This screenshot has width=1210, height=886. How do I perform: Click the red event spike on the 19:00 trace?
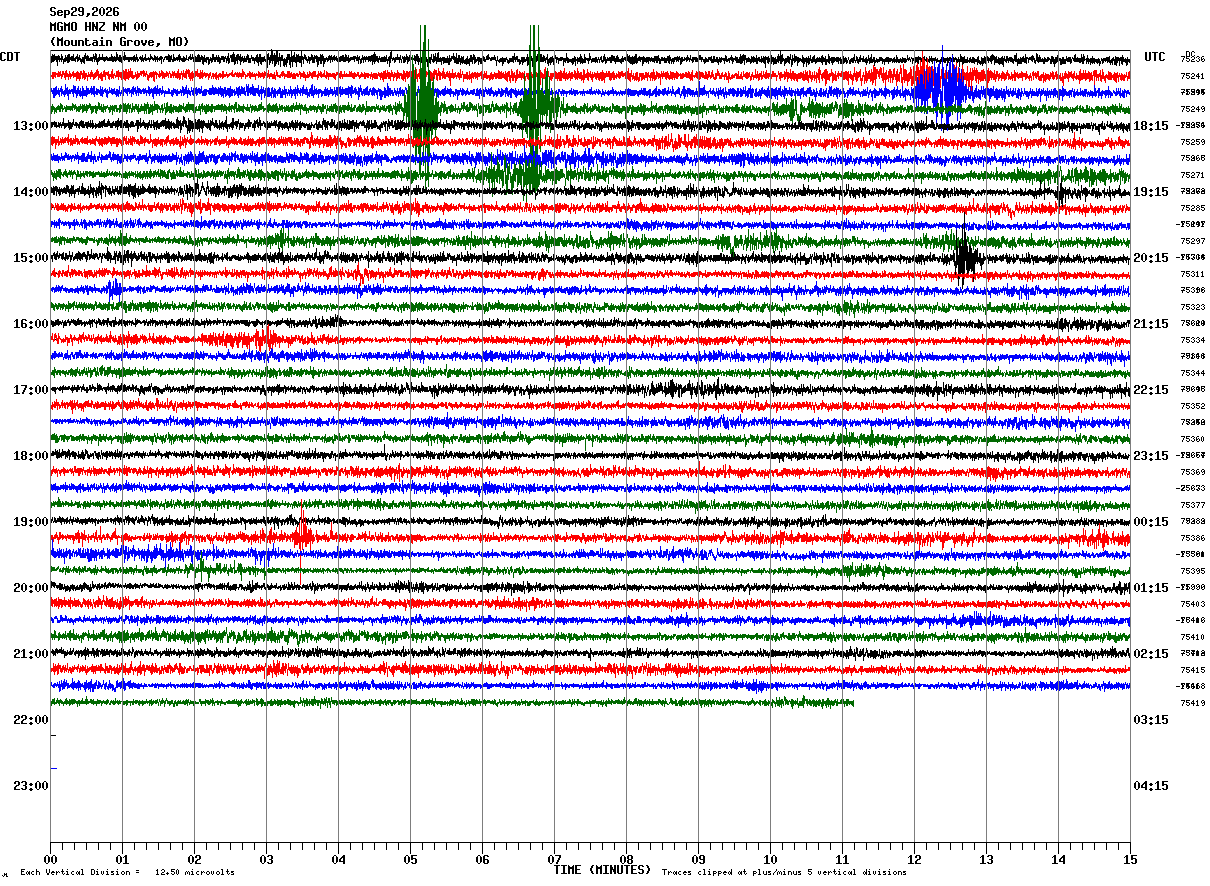point(302,538)
